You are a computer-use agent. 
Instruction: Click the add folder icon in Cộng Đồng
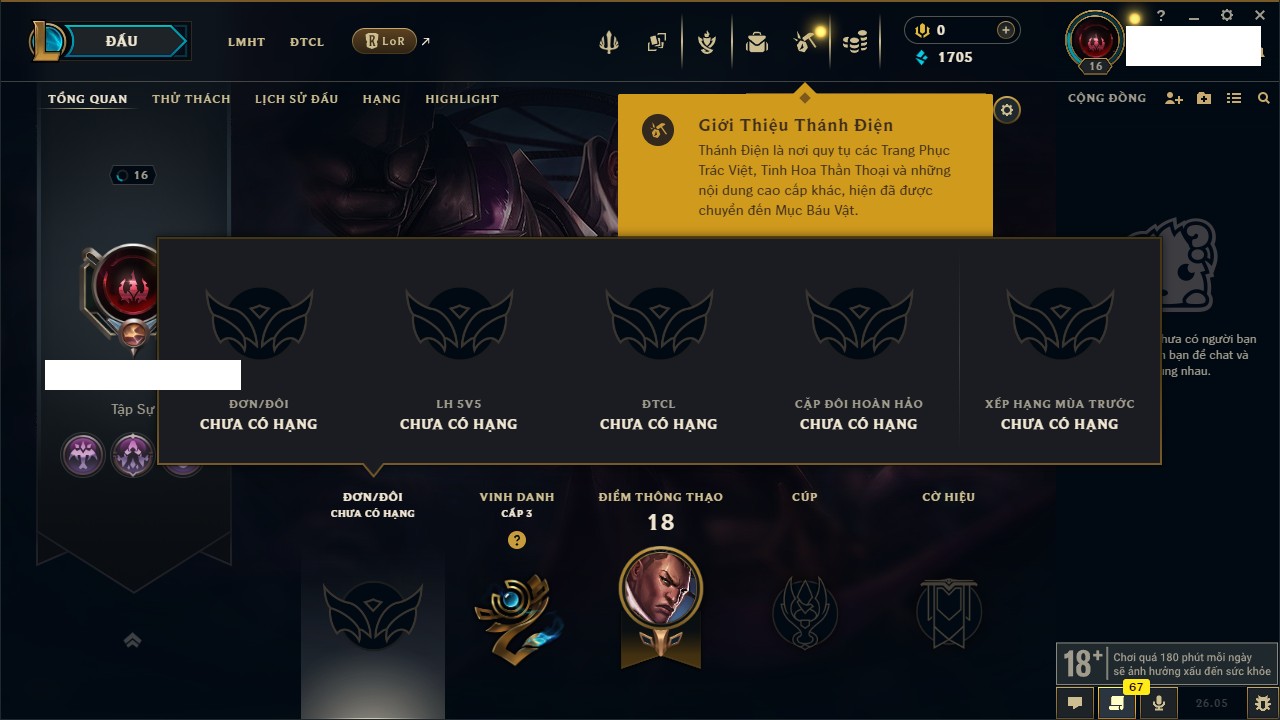pos(1204,98)
